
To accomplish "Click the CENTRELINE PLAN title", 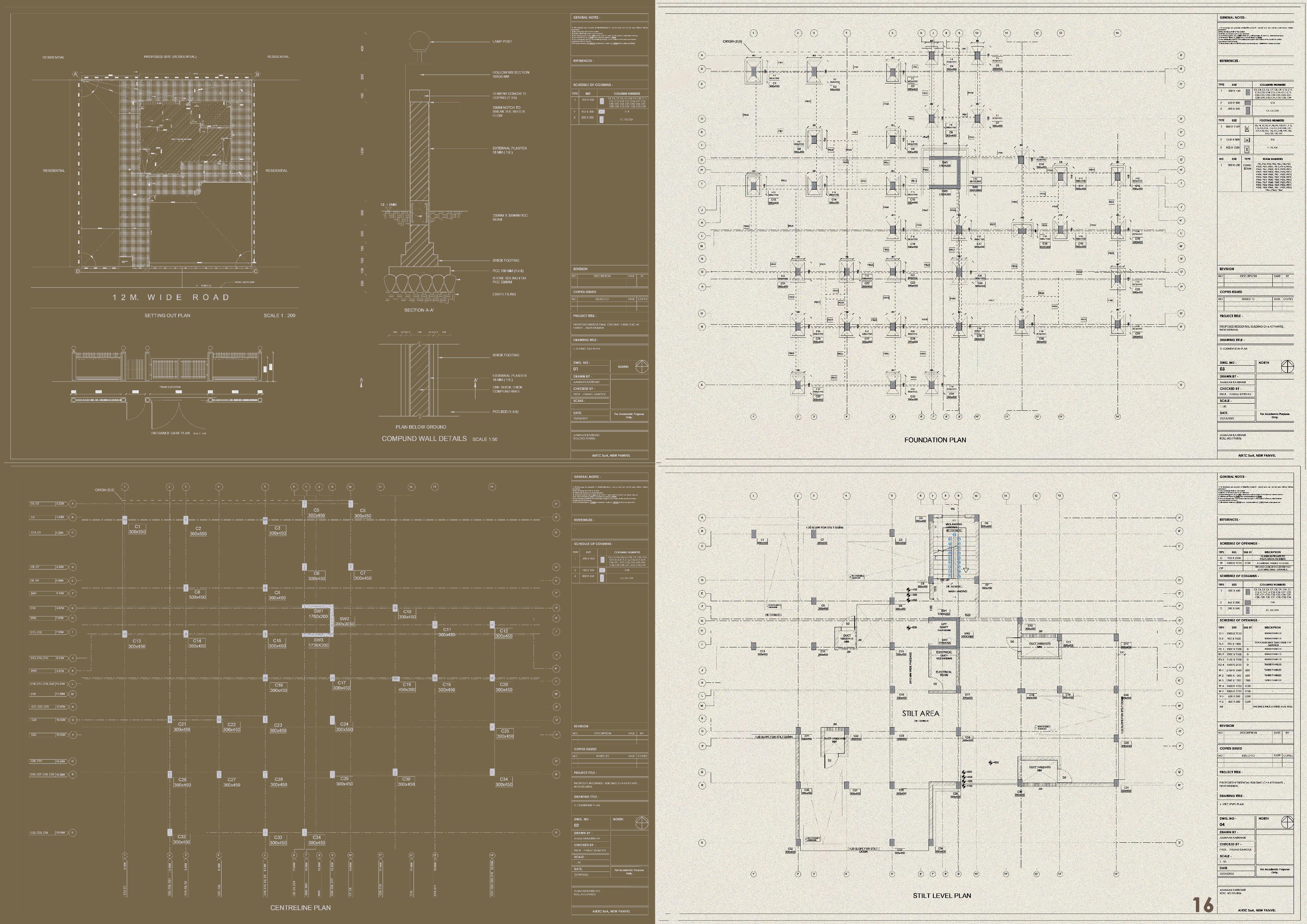I will (300, 908).
